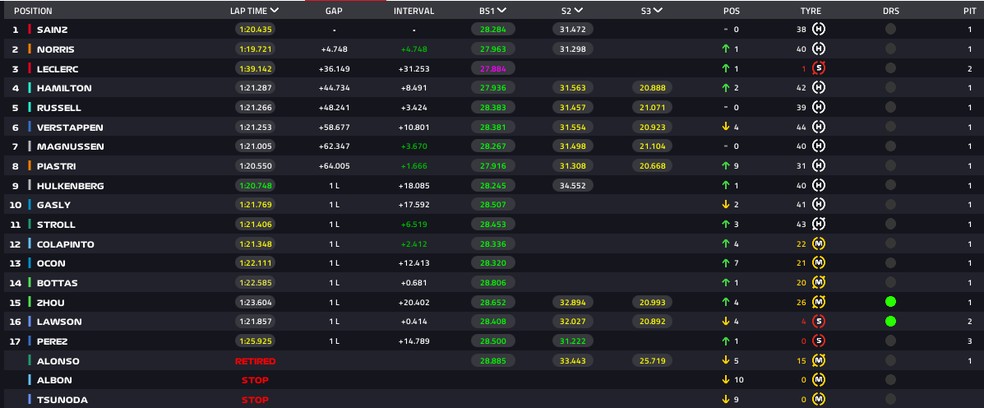Image resolution: width=984 pixels, height=408 pixels.
Task: Click the red RETIRED status for Alonso
Action: [255, 362]
